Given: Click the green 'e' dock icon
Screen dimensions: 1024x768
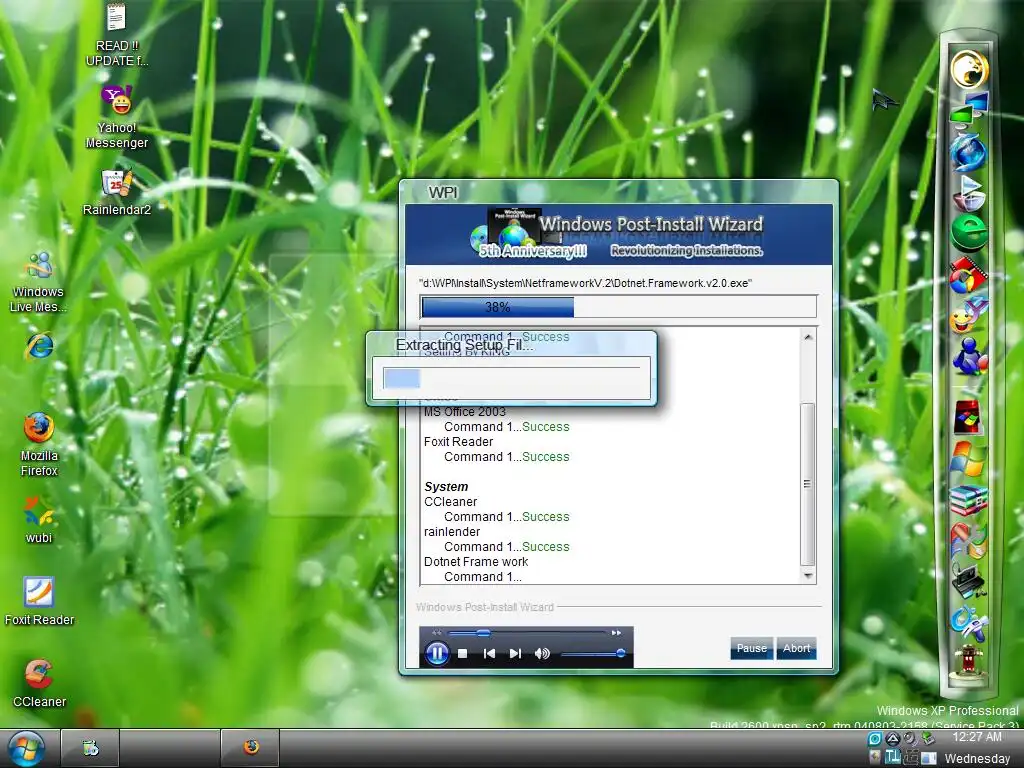Looking at the screenshot, I should 968,232.
